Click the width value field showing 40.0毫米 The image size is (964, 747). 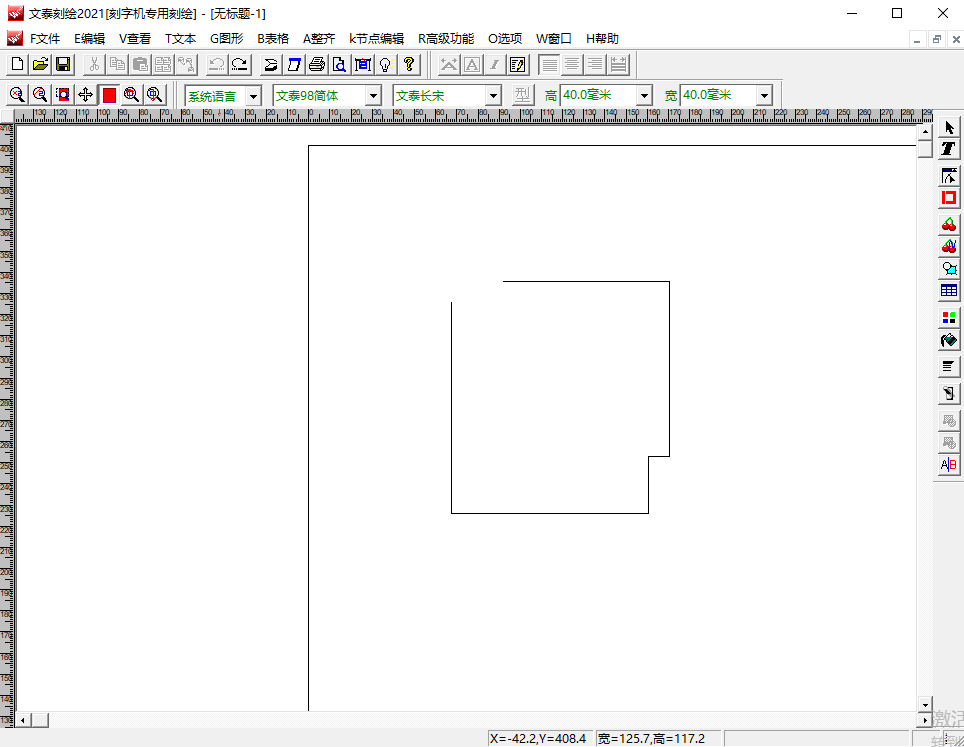(719, 95)
